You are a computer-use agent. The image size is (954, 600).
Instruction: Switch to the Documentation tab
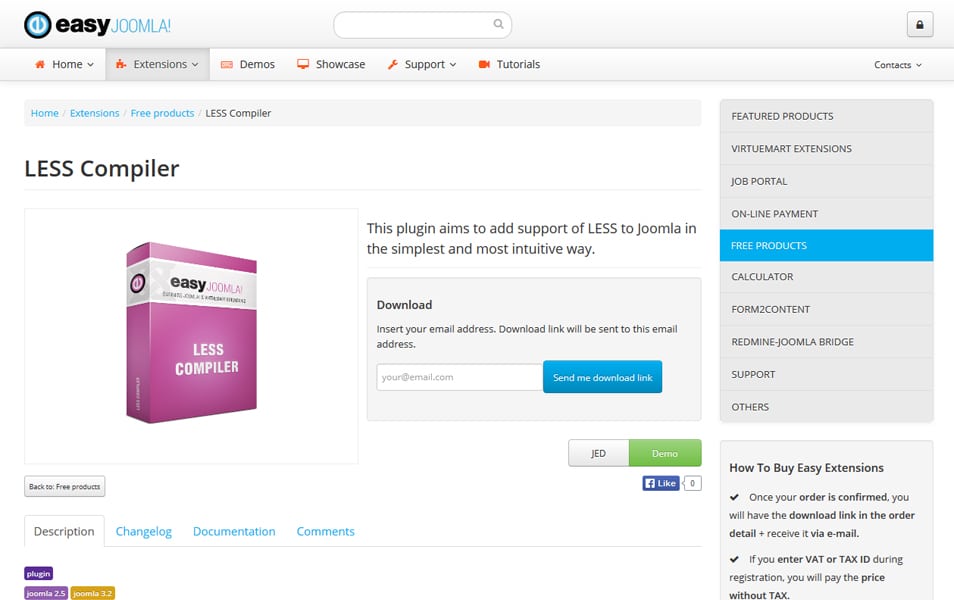[234, 531]
